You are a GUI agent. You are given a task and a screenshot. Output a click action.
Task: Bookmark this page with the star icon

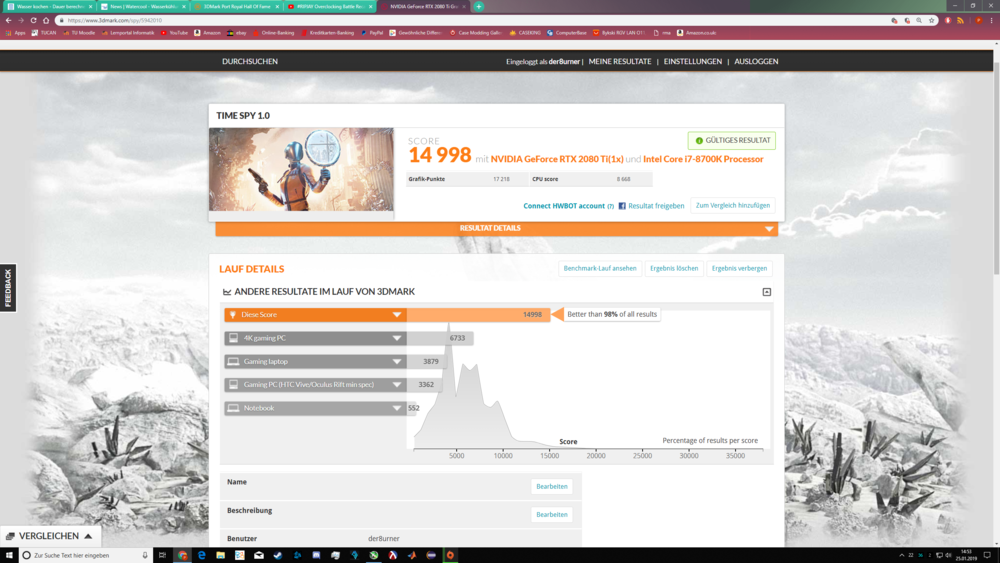[x=932, y=20]
